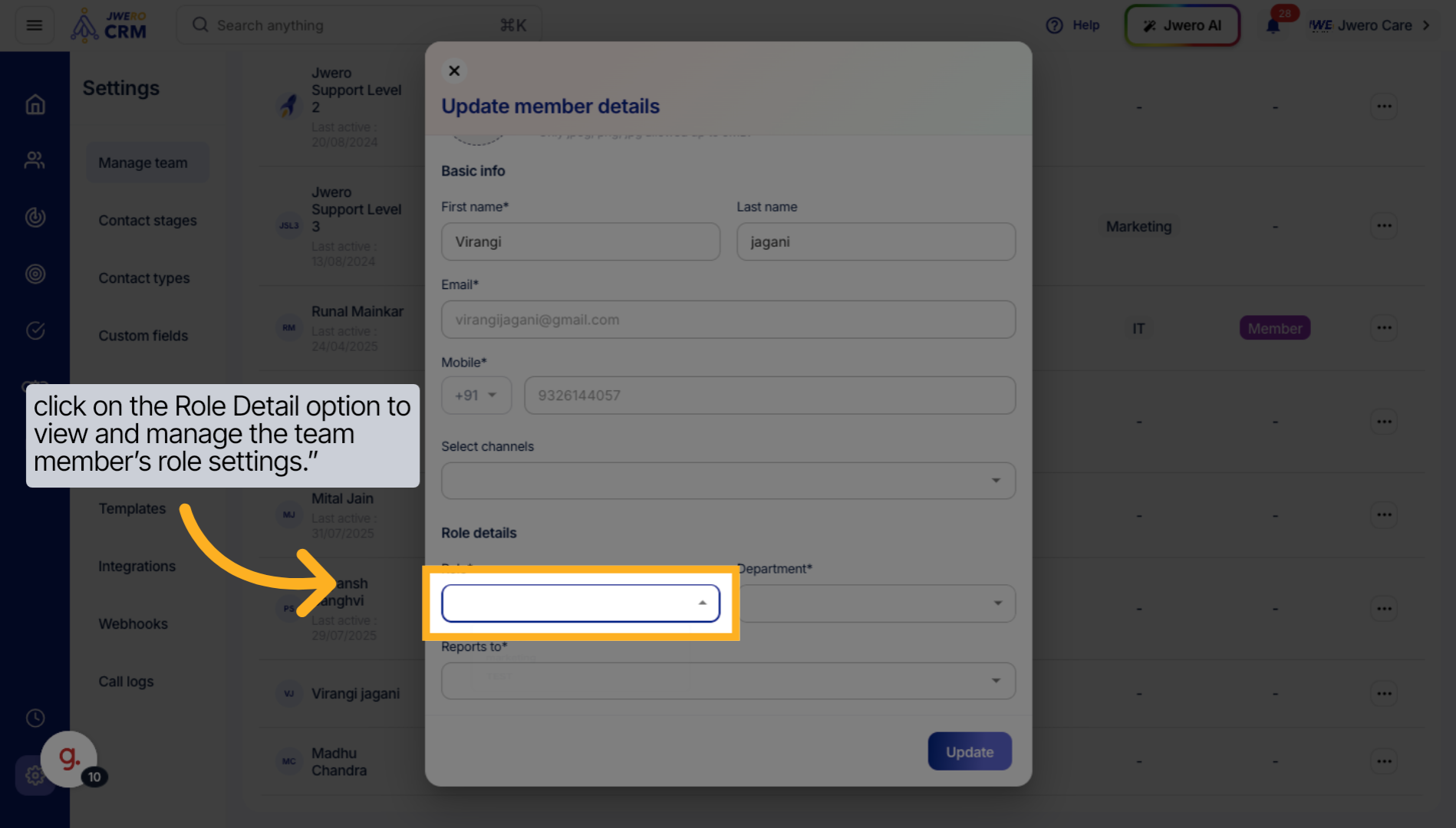Close the Update member details dialog

point(454,71)
